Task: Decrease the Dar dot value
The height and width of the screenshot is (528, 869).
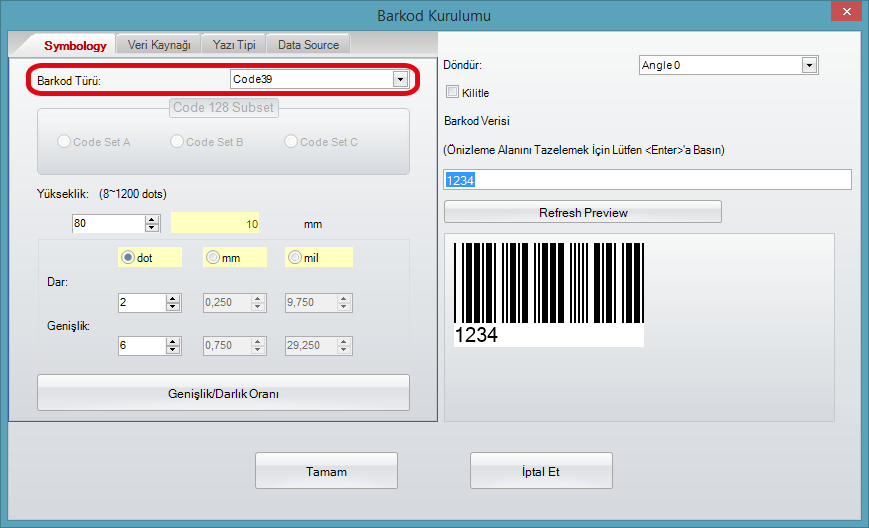Action: 173,306
